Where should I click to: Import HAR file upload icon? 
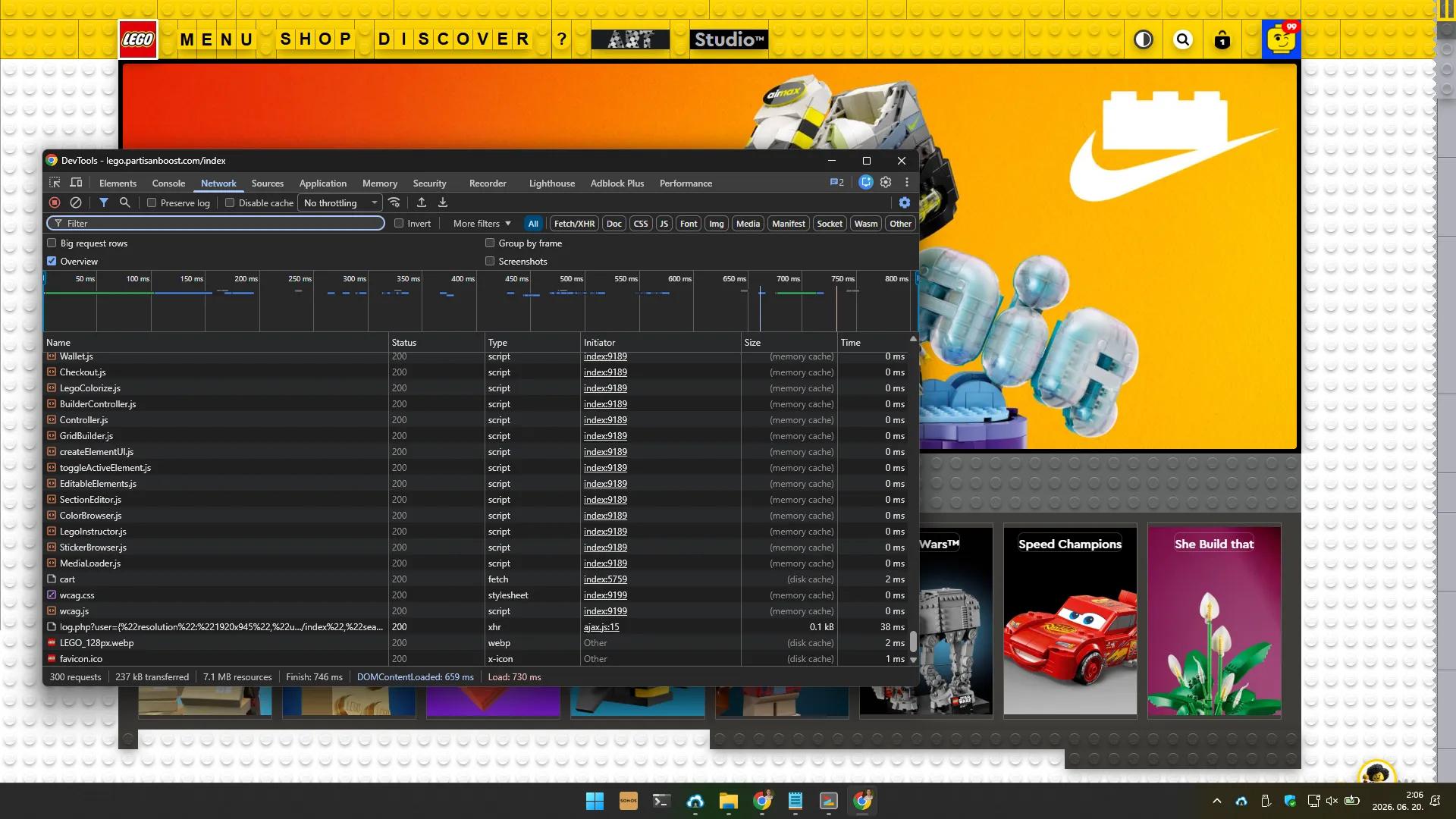point(422,202)
